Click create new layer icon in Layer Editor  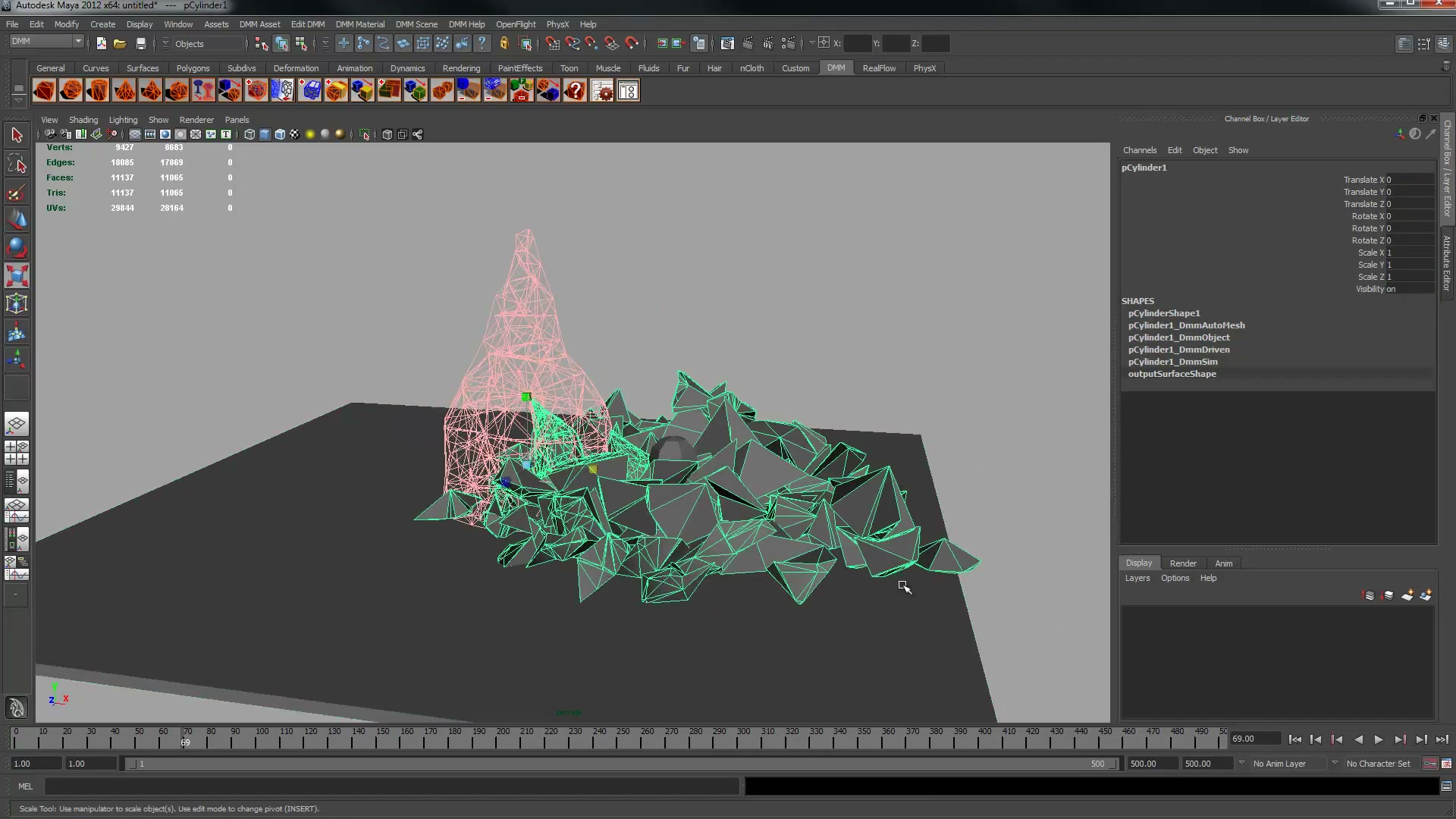tap(1407, 595)
